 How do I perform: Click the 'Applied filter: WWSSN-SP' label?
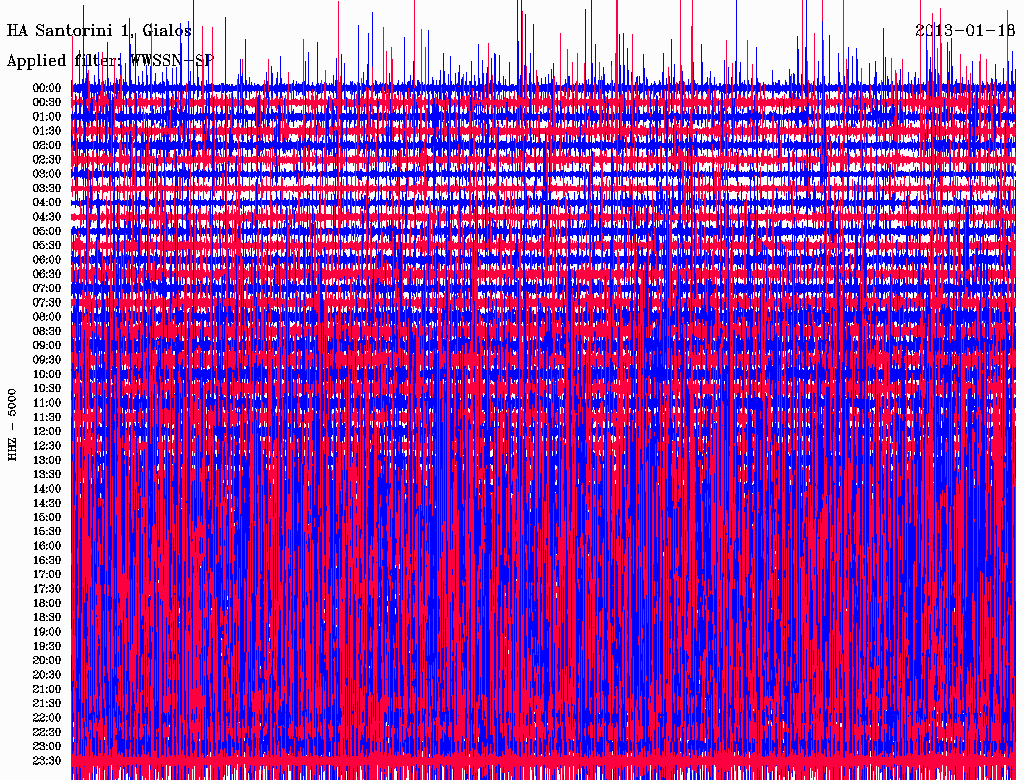110,61
